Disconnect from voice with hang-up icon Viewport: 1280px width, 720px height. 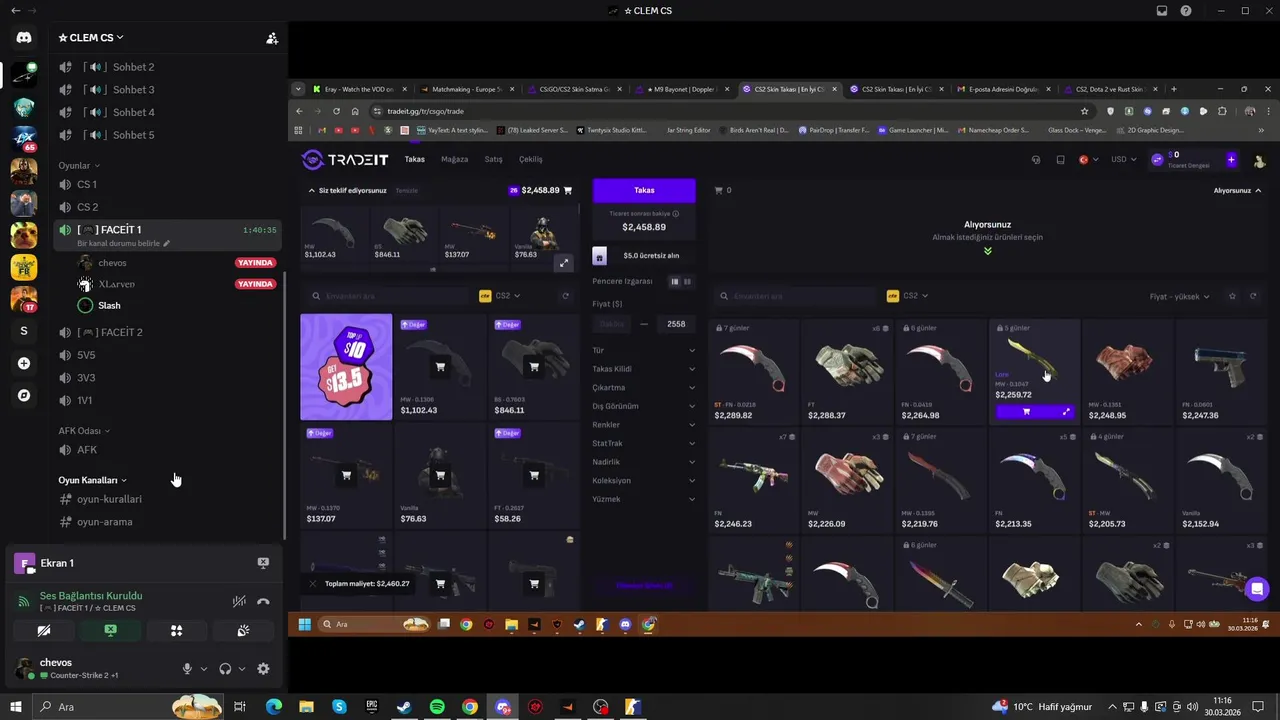263,601
